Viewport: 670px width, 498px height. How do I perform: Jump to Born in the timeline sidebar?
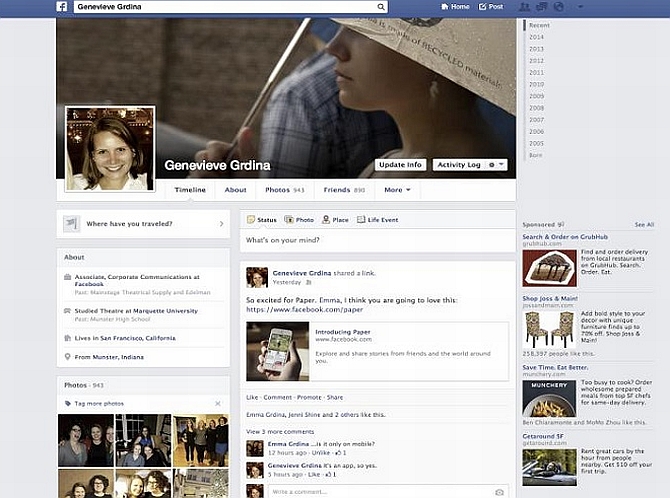point(535,155)
